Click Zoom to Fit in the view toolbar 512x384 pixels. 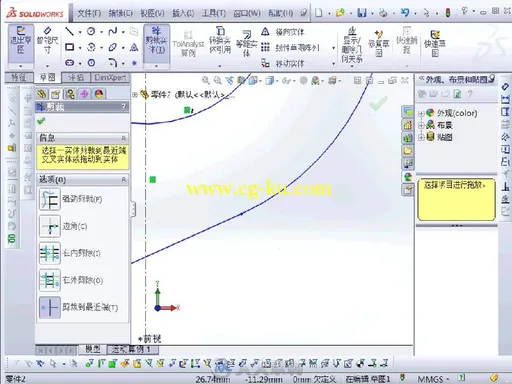pyautogui.click(x=206, y=80)
